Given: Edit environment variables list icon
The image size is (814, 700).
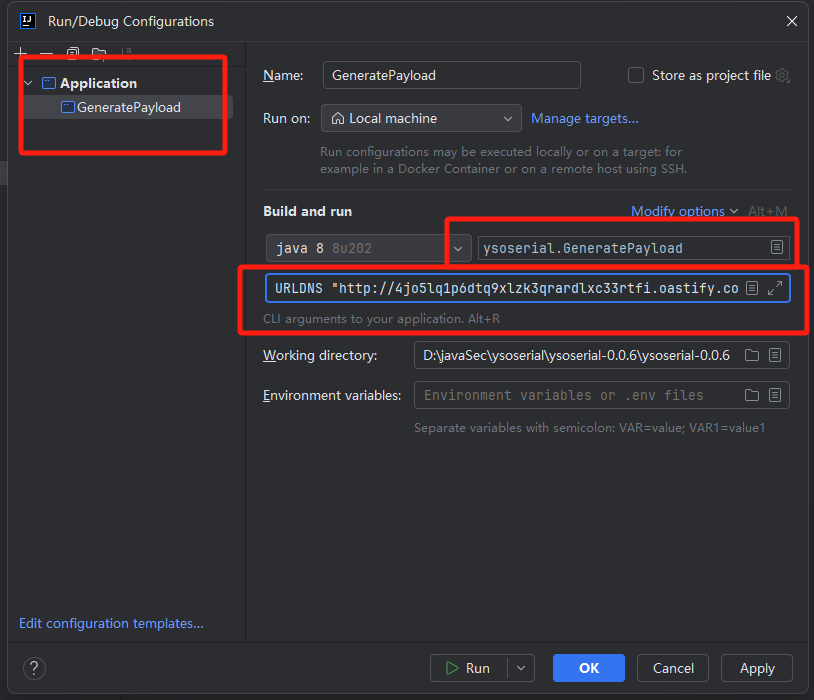Looking at the screenshot, I should 775,395.
